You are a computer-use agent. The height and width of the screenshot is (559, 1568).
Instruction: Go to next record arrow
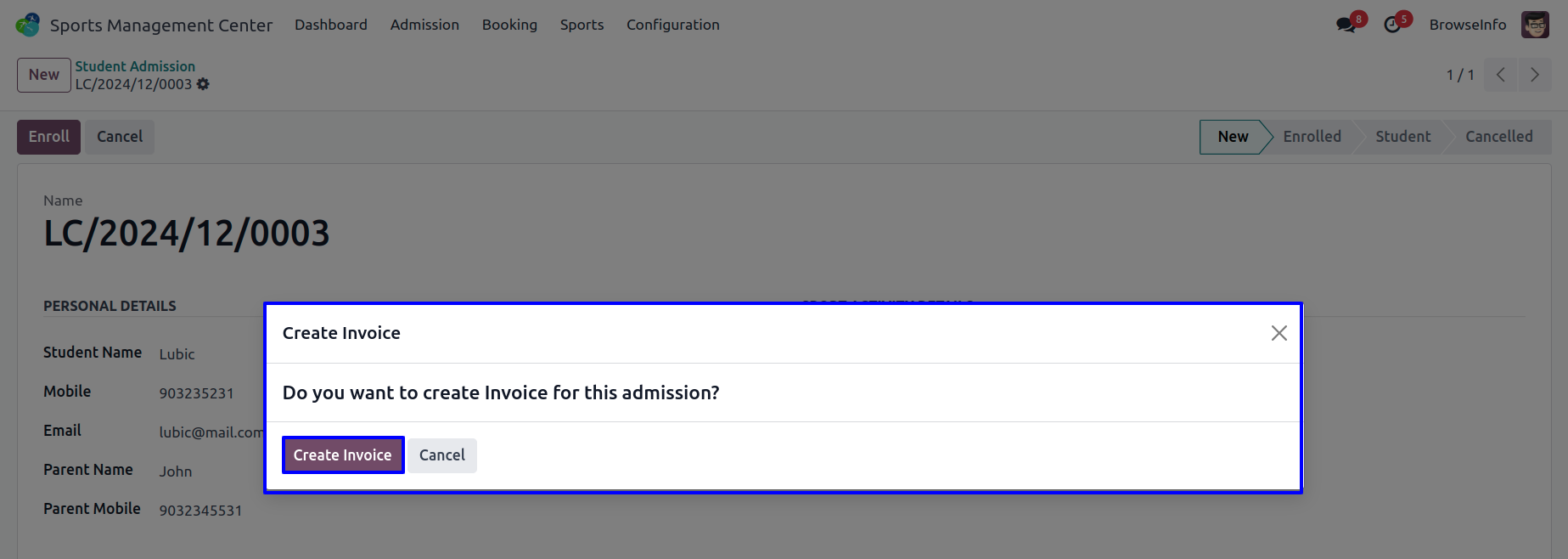pos(1535,75)
